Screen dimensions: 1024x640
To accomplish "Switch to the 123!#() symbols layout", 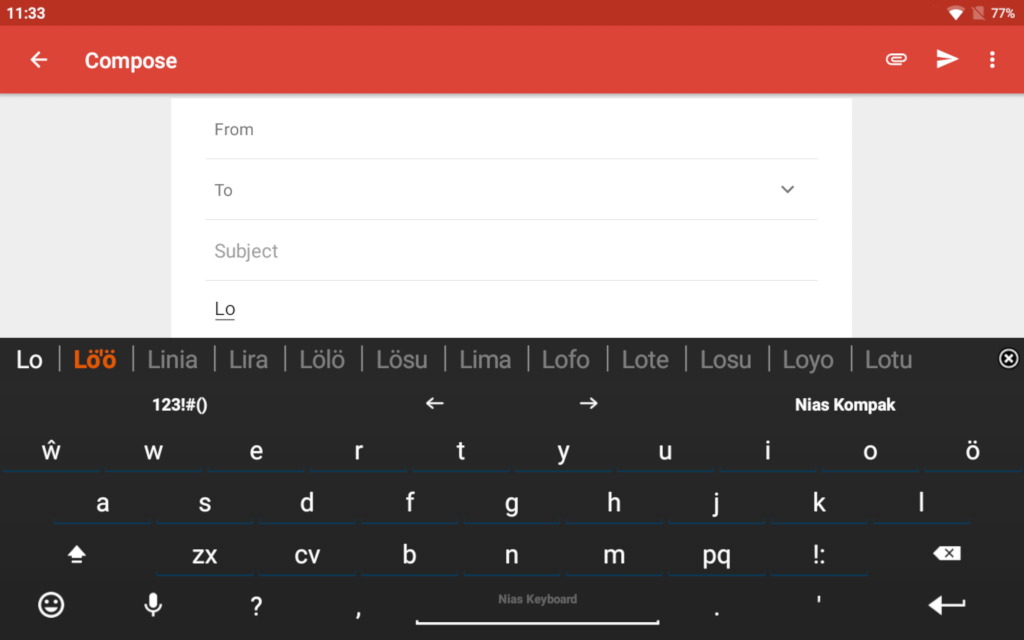I will tap(180, 404).
